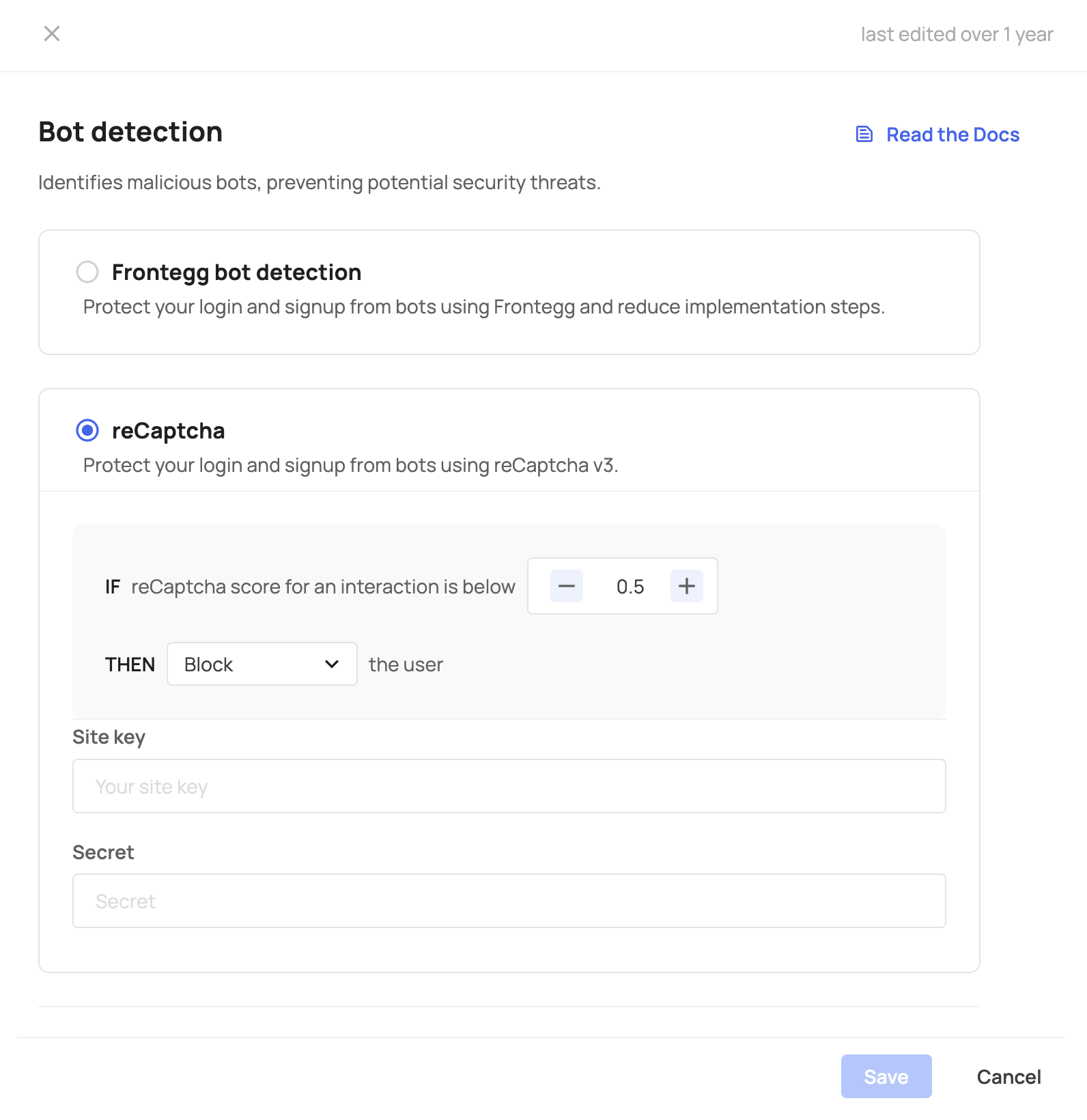Cancel the bot detection changes
This screenshot has height=1120, width=1087.
pos(1008,1077)
